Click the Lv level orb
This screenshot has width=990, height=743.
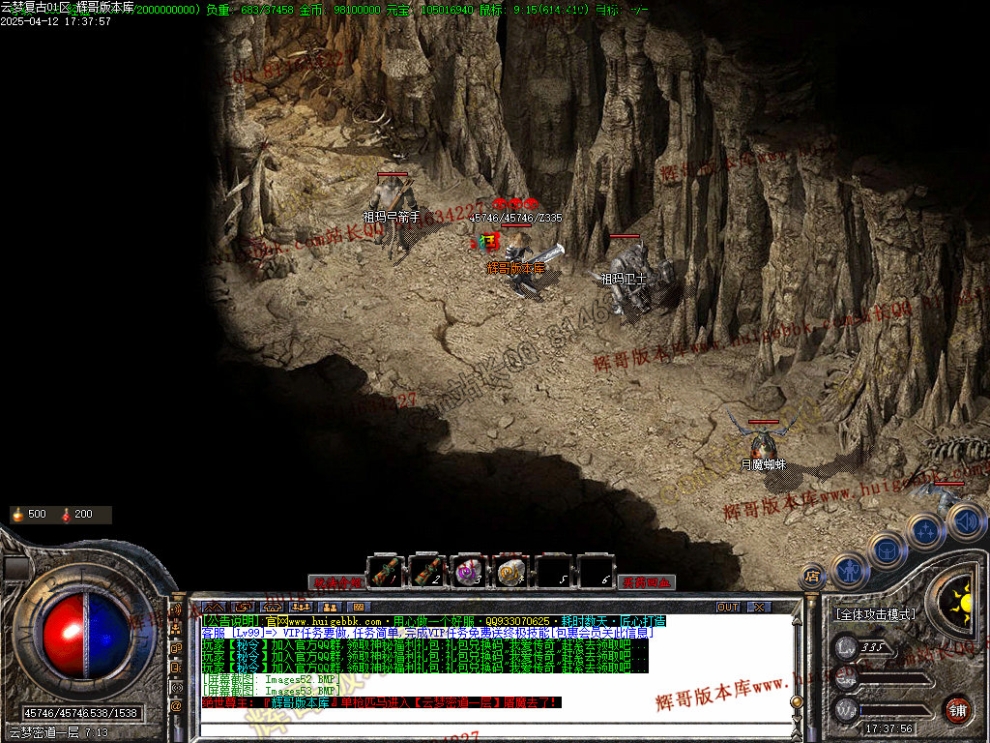pyautogui.click(x=846, y=648)
